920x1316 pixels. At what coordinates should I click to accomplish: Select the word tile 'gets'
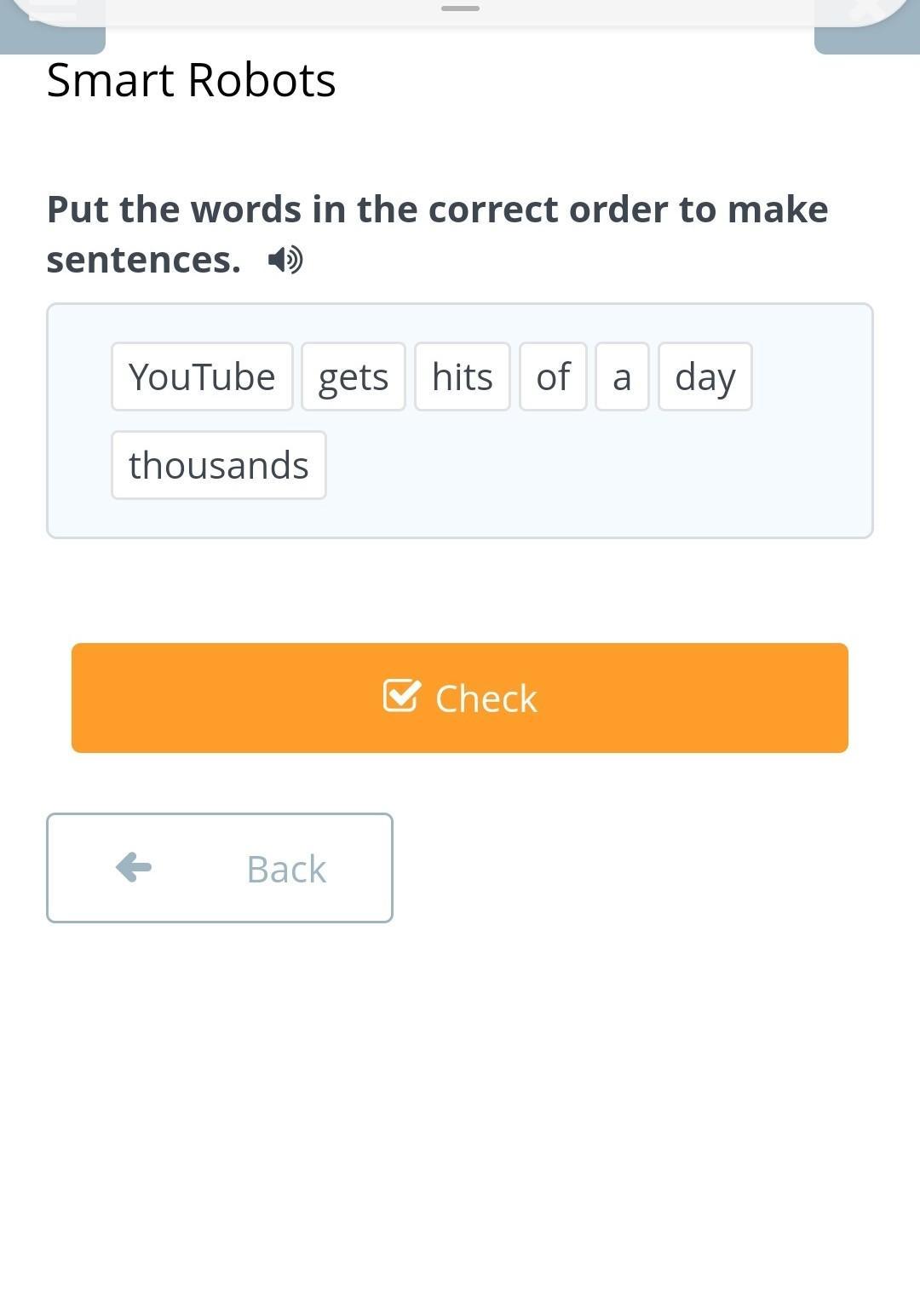[353, 376]
